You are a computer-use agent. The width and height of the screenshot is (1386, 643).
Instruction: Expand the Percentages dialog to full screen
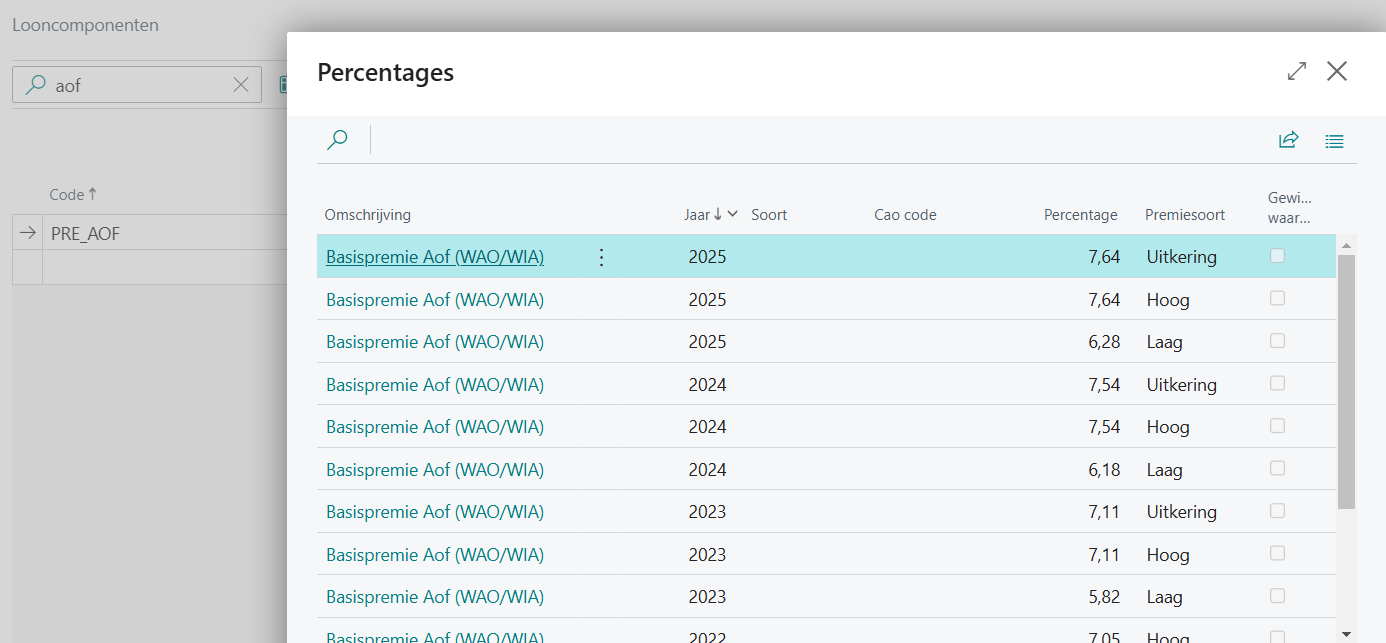[1296, 71]
